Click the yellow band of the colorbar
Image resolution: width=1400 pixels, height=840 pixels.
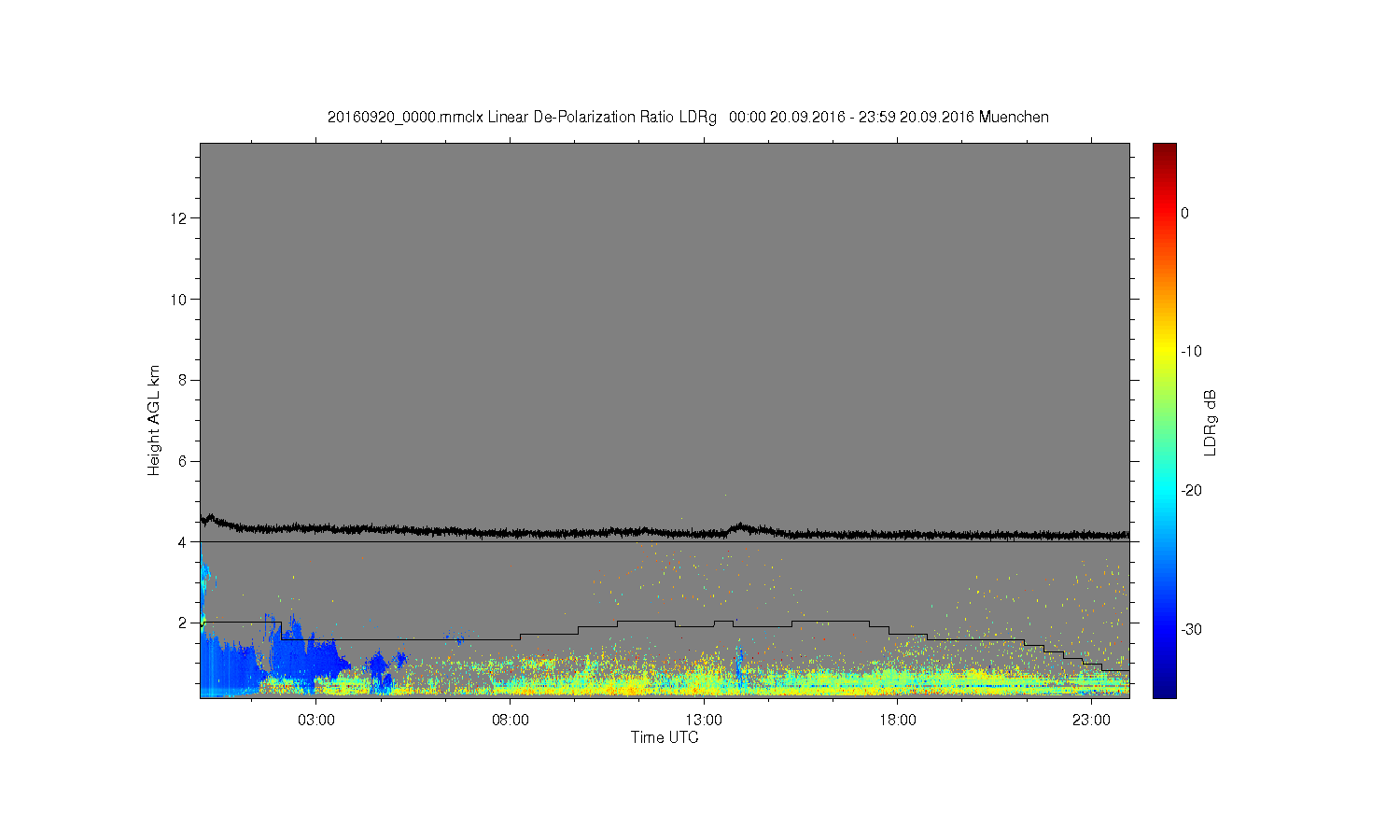point(1165,352)
